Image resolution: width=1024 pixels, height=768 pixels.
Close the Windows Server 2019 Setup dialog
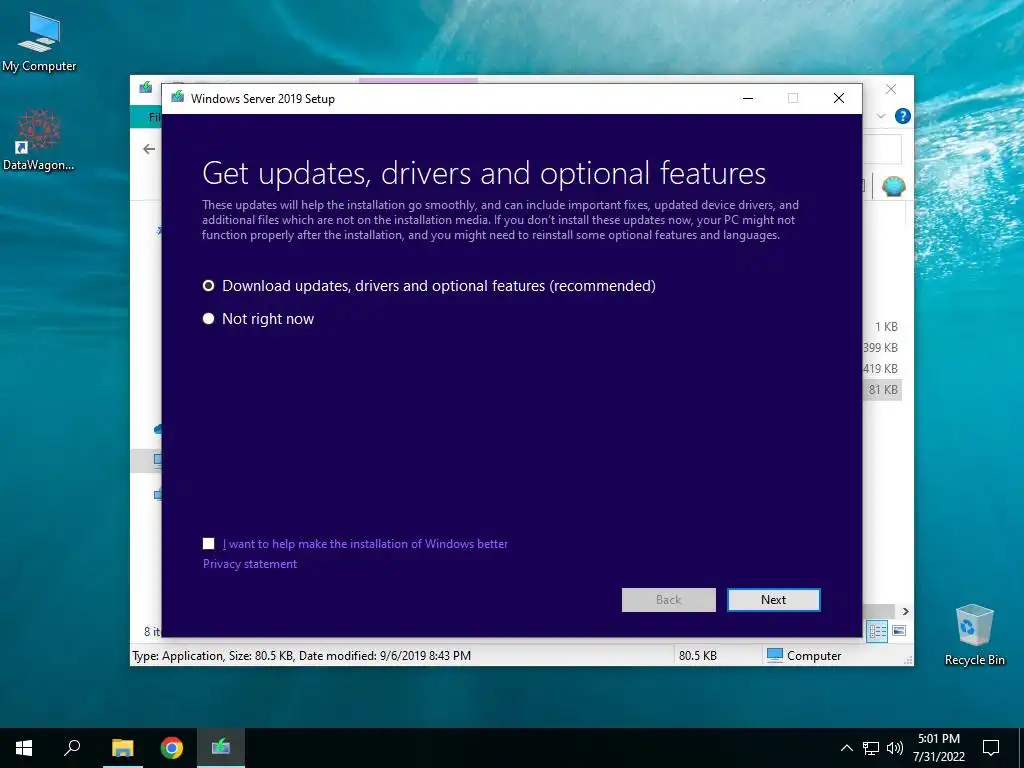(839, 99)
